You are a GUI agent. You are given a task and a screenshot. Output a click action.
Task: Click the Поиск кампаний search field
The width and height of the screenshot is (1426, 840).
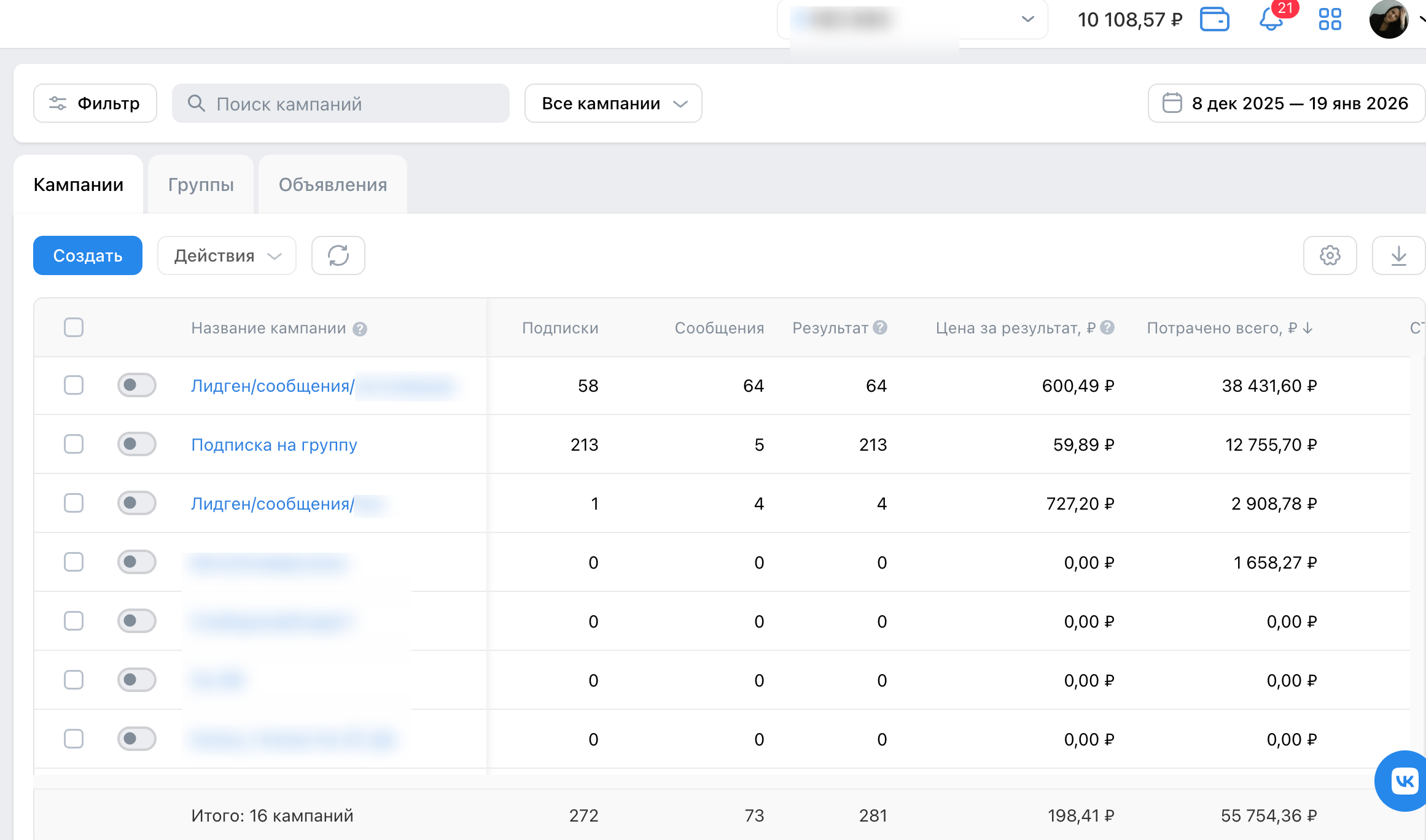341,103
